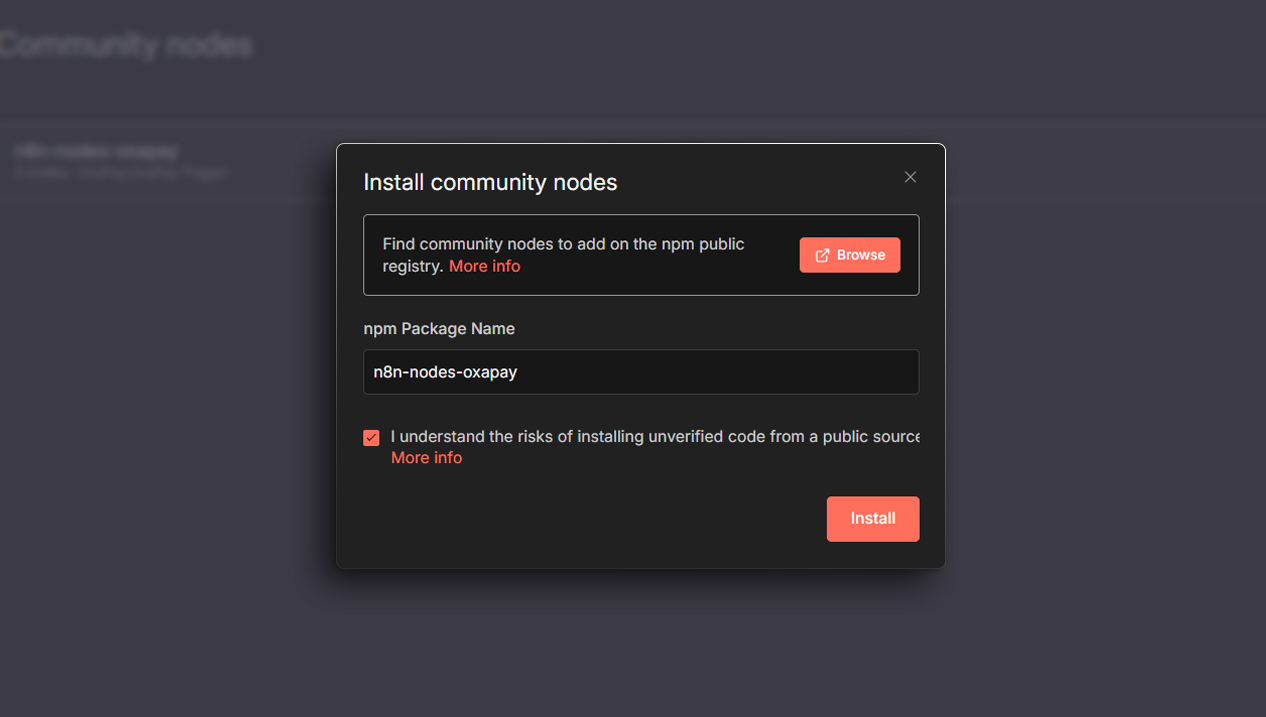Dismiss dialog by clicking the dimmed backdrop
The width and height of the screenshot is (1266, 717).
[x=1100, y=400]
